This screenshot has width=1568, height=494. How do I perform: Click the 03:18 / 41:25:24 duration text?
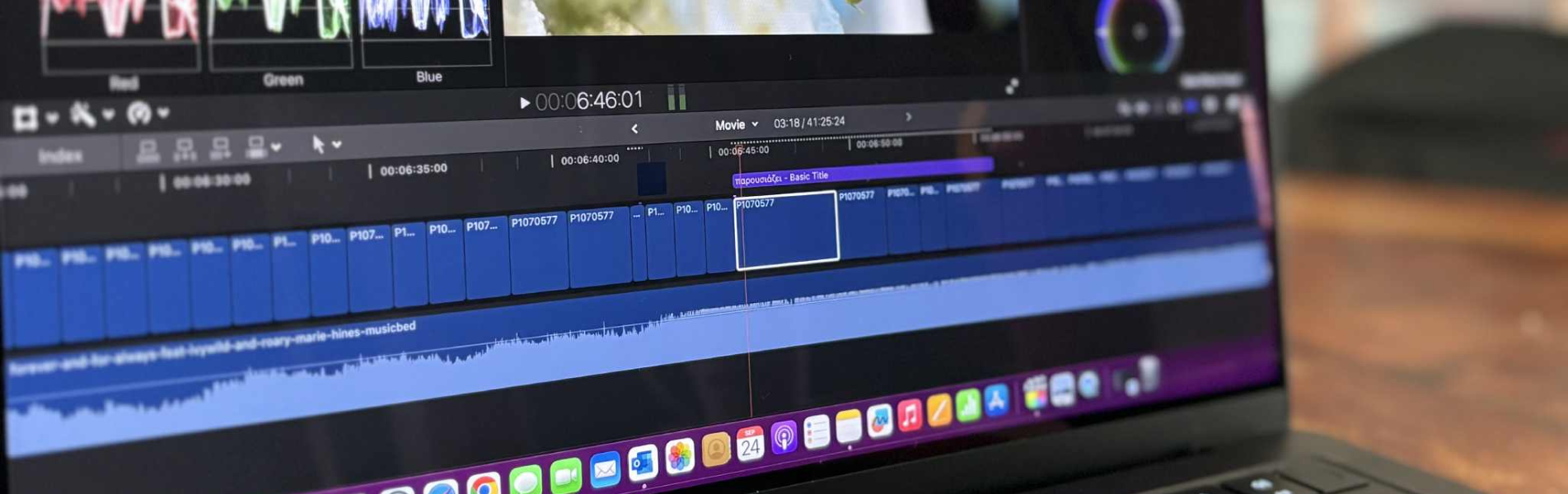pyautogui.click(x=809, y=122)
